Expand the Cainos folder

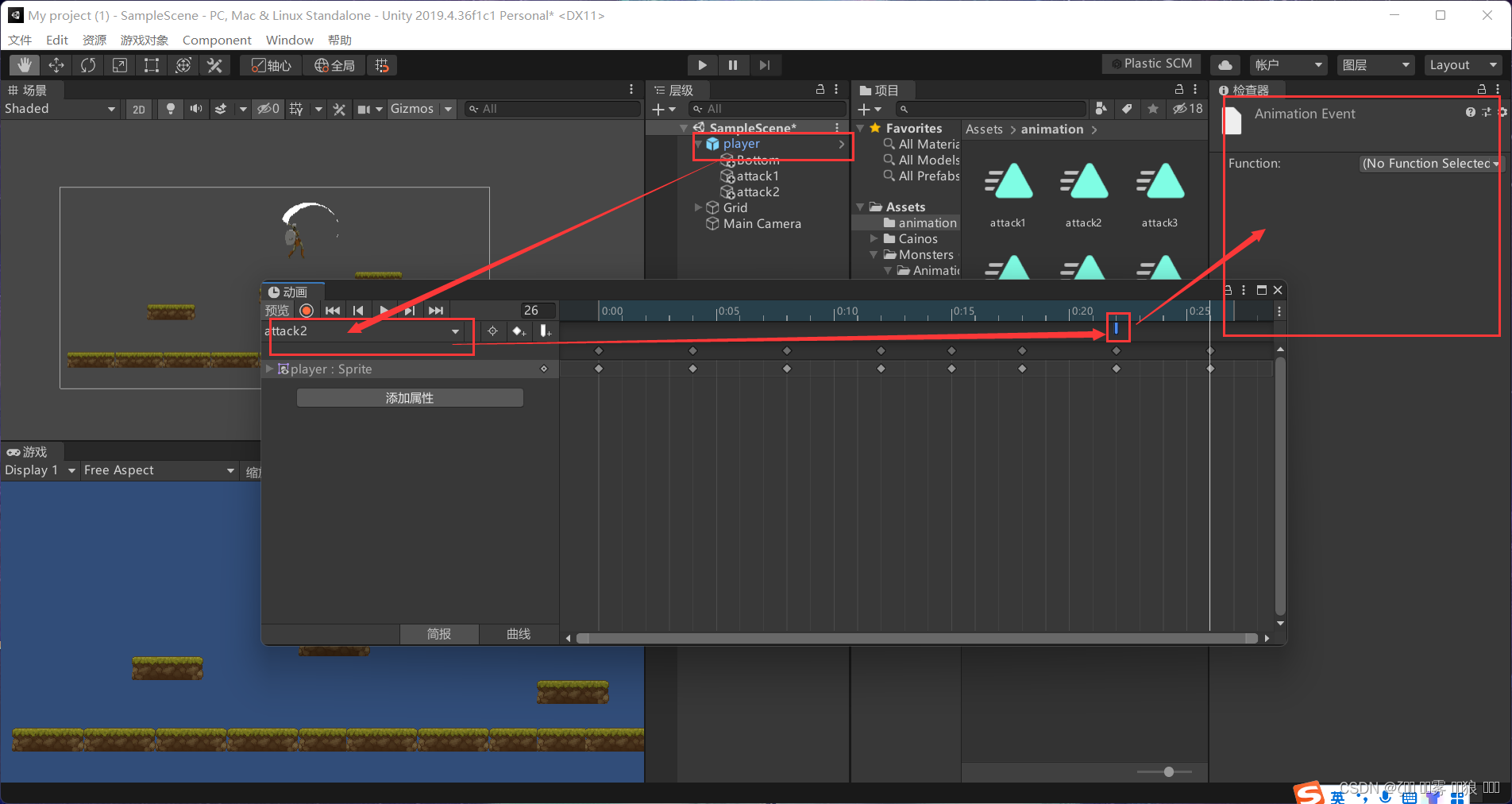pyautogui.click(x=874, y=238)
